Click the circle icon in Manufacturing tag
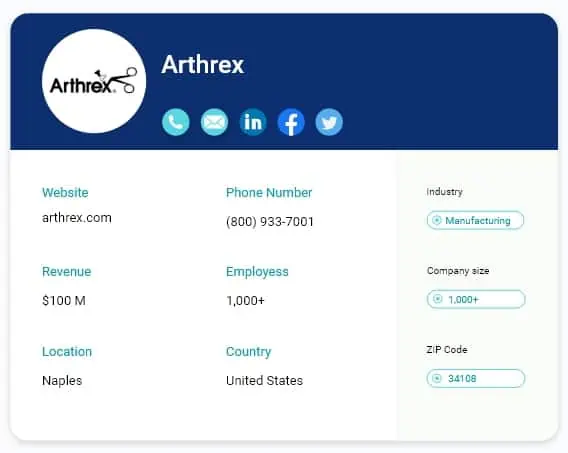Image resolution: width=568 pixels, height=453 pixels. coord(437,220)
